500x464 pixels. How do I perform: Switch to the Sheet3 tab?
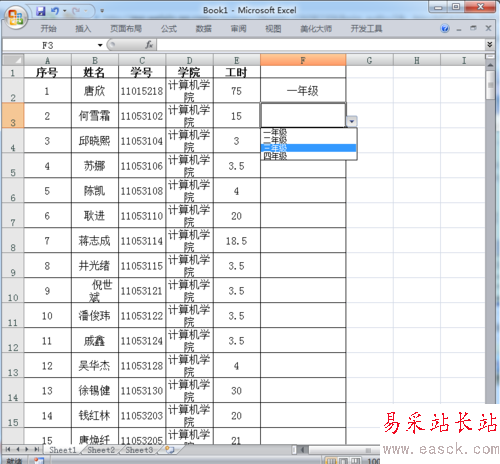(139, 450)
